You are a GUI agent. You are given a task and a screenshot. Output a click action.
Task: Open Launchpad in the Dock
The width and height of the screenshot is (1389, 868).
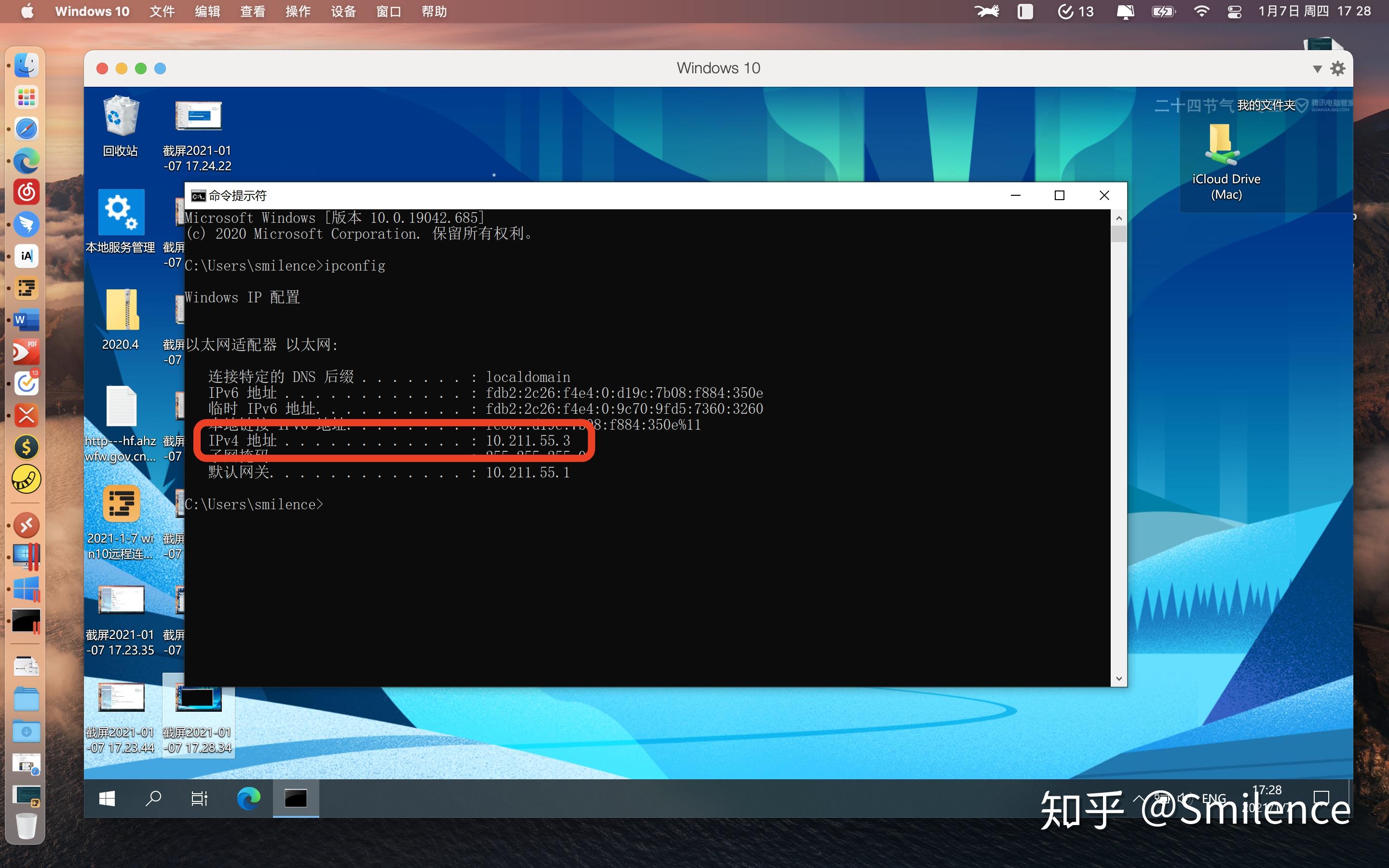pos(27,97)
